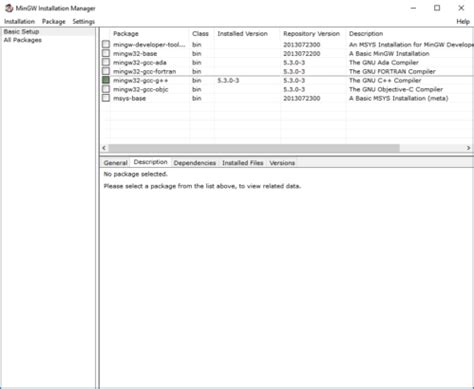Maximize the MinGW Installation Manager window
This screenshot has height=389, width=474.
[x=437, y=8]
